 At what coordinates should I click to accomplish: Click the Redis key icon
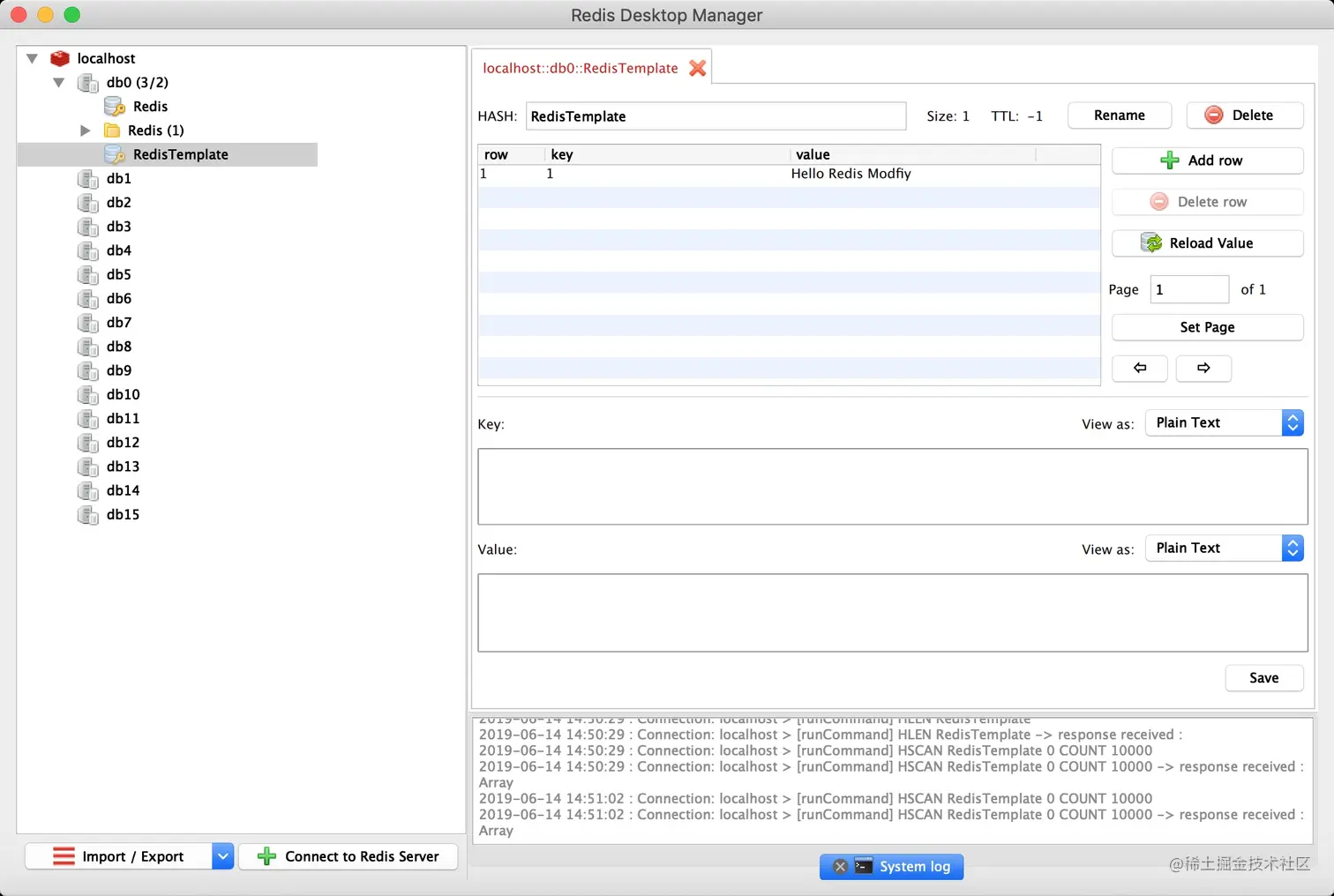(x=115, y=107)
